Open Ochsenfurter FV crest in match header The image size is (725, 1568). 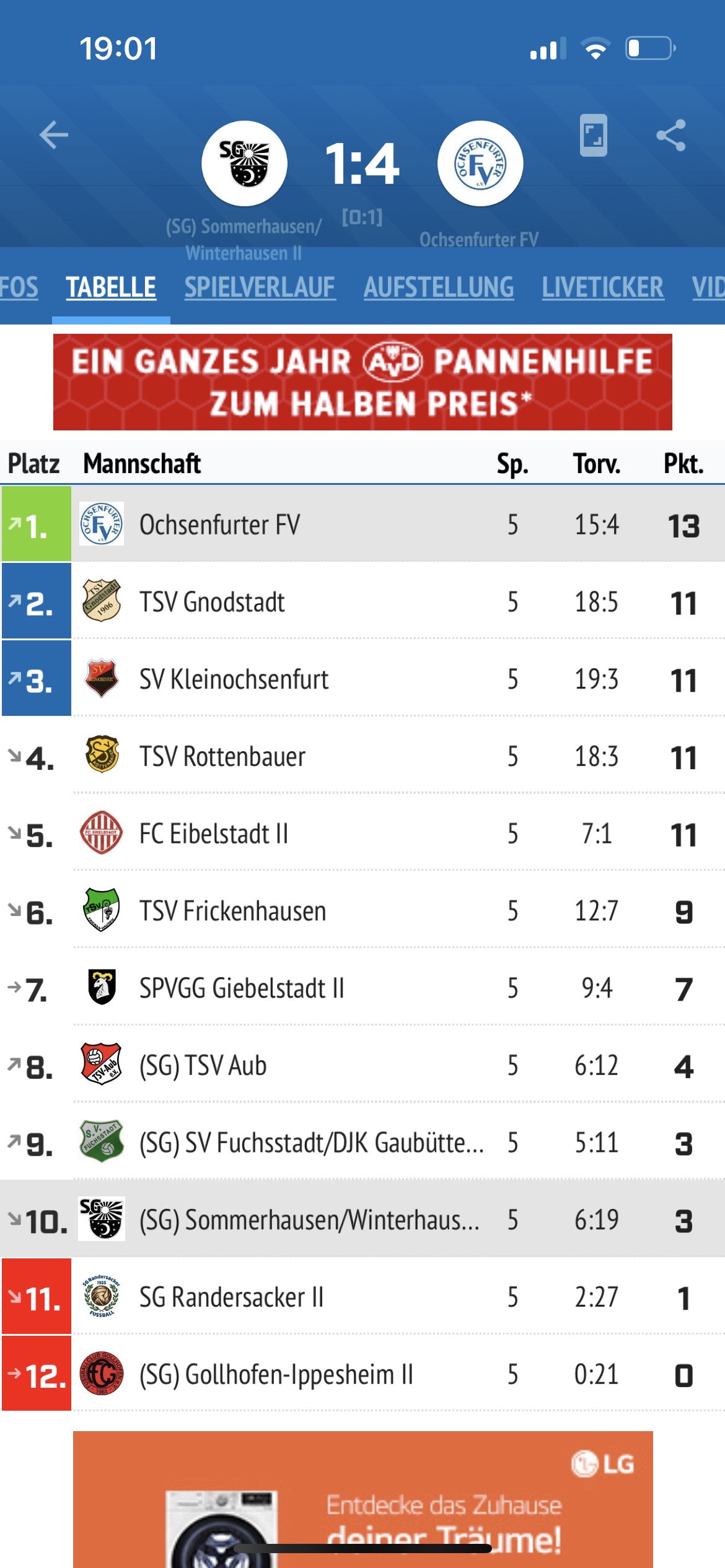click(480, 163)
